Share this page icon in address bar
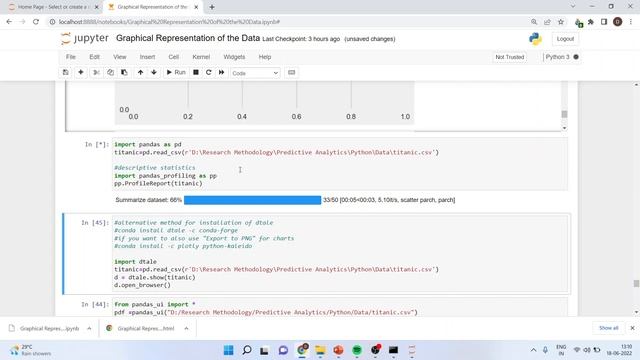This screenshot has width=640, height=360. [547, 22]
